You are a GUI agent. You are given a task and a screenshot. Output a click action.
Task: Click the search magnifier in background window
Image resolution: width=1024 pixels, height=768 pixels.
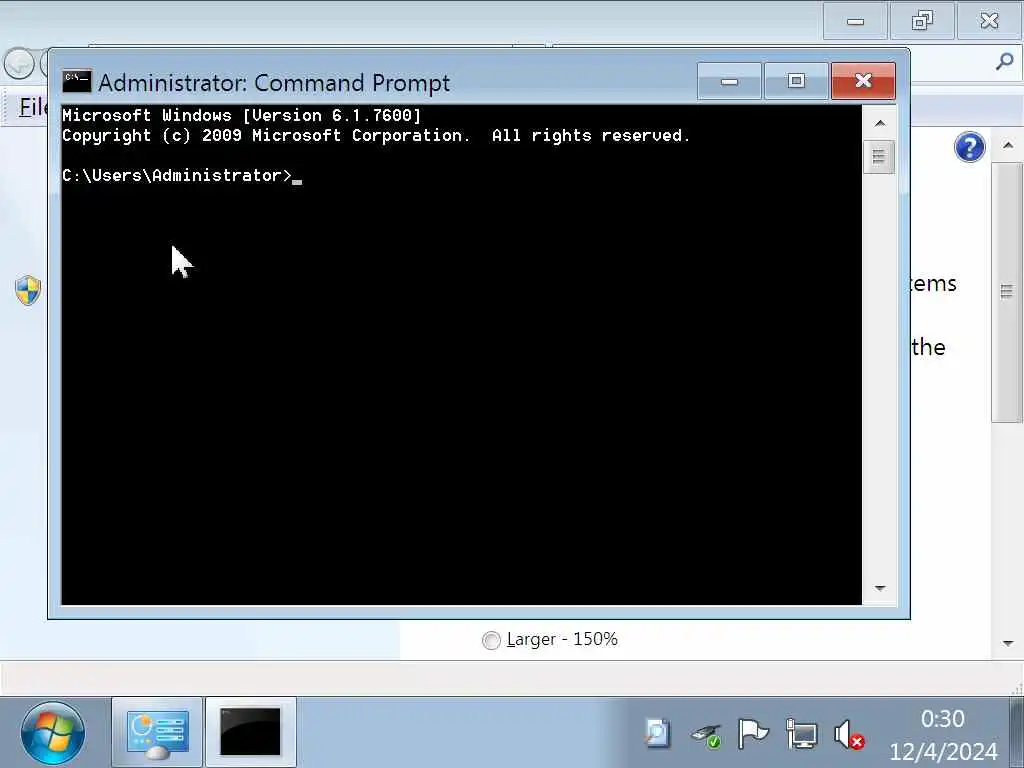1004,62
